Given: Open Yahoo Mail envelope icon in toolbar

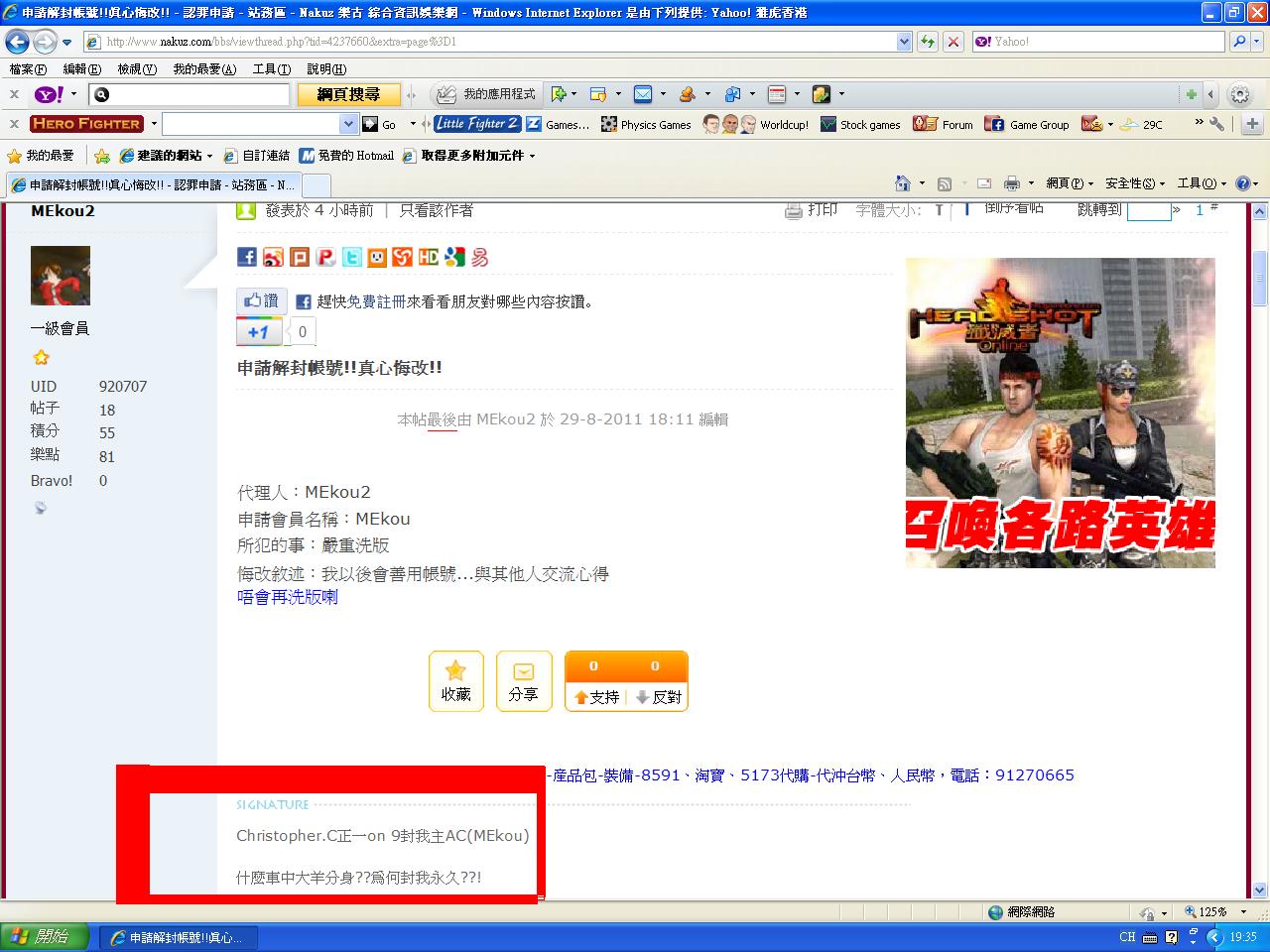Looking at the screenshot, I should coord(643,94).
